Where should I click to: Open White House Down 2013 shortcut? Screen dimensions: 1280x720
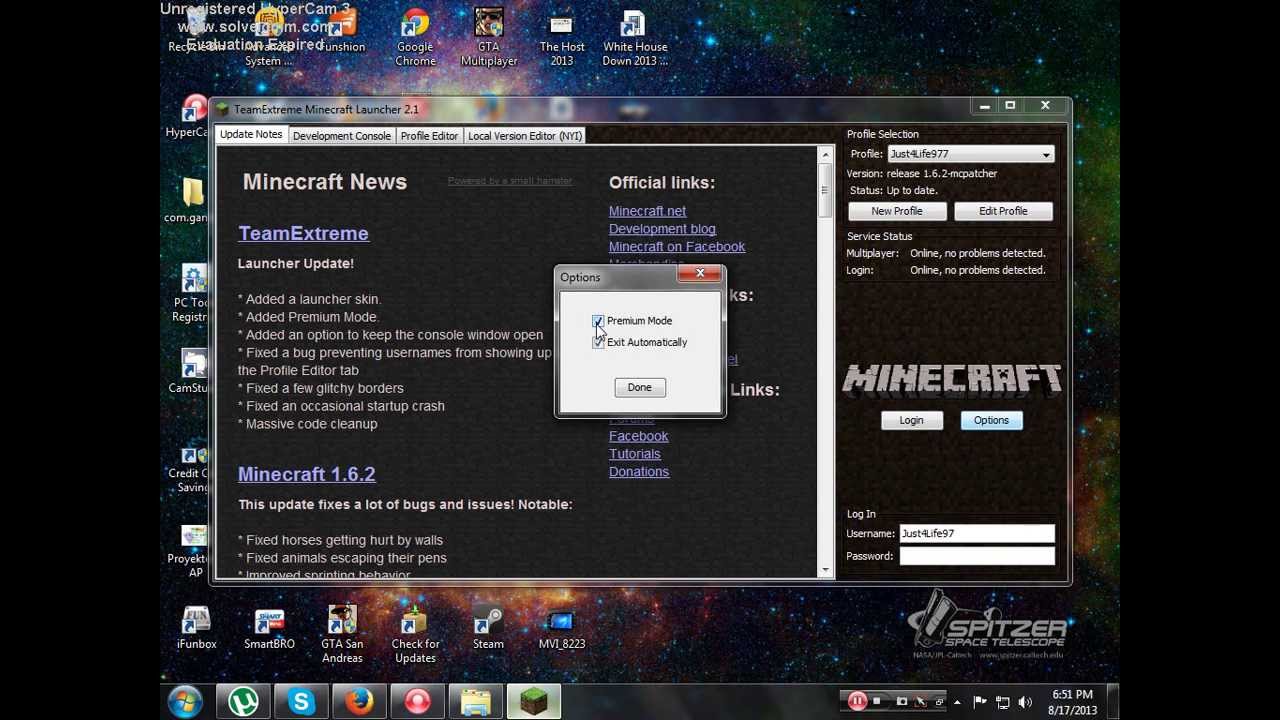[635, 38]
